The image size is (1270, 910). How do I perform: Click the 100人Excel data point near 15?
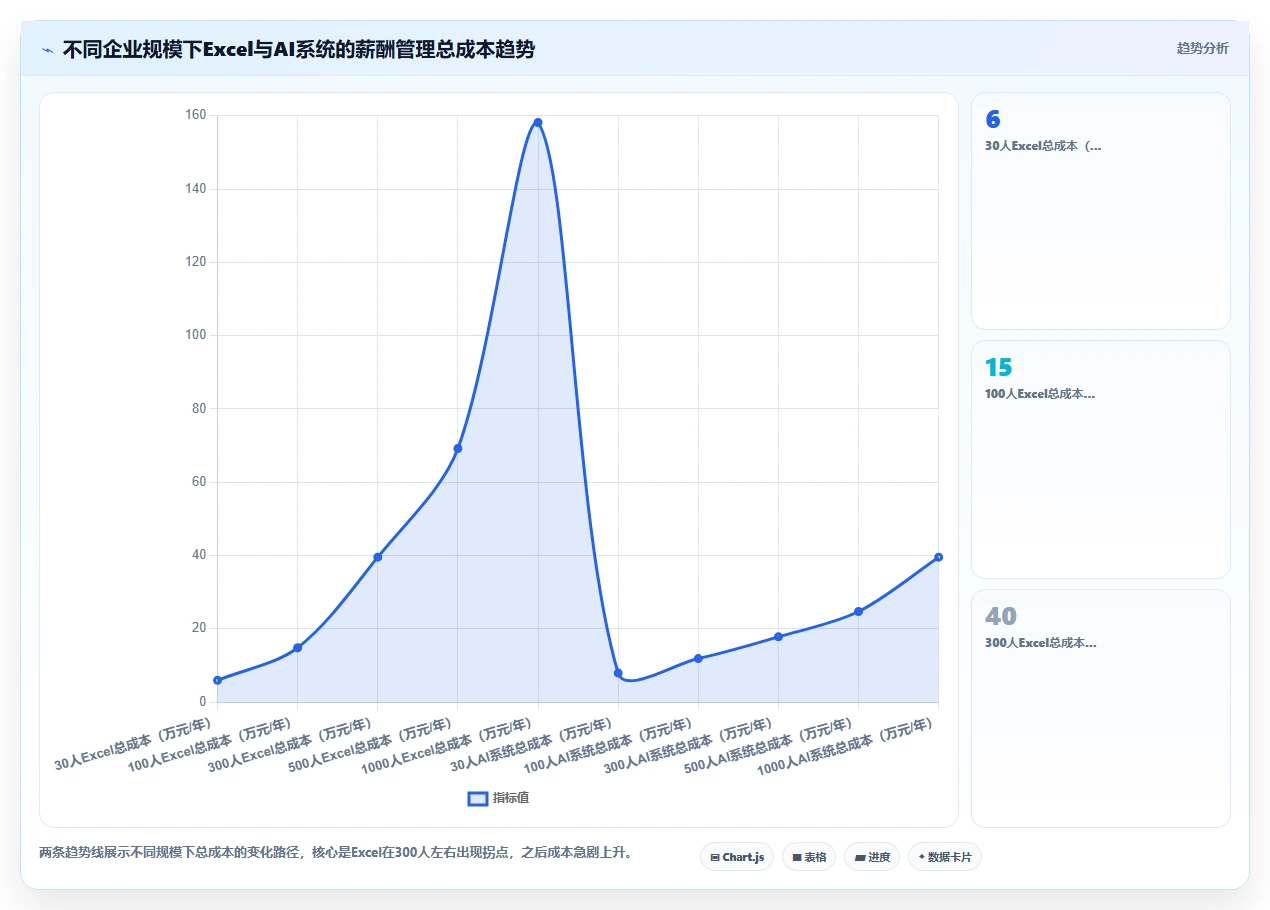click(297, 648)
